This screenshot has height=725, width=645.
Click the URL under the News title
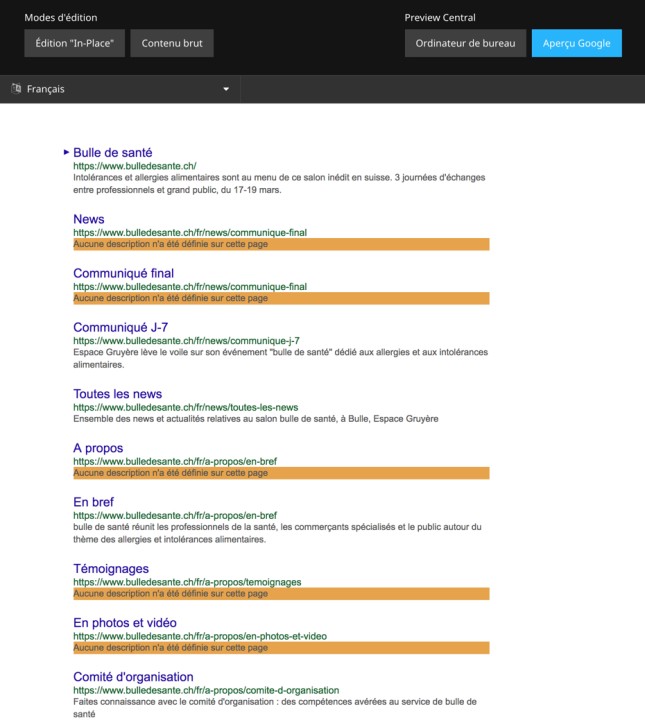[190, 233]
